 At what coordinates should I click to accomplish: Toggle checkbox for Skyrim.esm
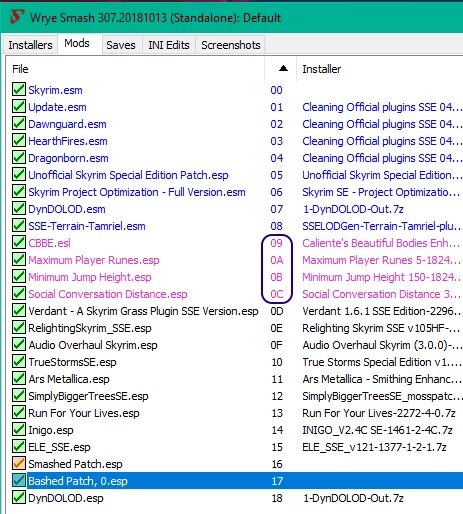tap(19, 90)
